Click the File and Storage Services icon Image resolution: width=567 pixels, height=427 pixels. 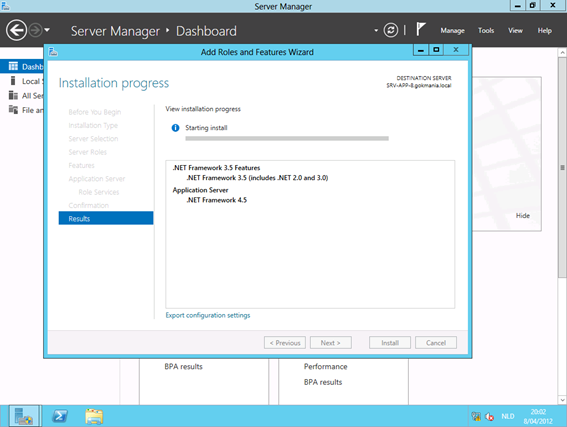point(13,110)
